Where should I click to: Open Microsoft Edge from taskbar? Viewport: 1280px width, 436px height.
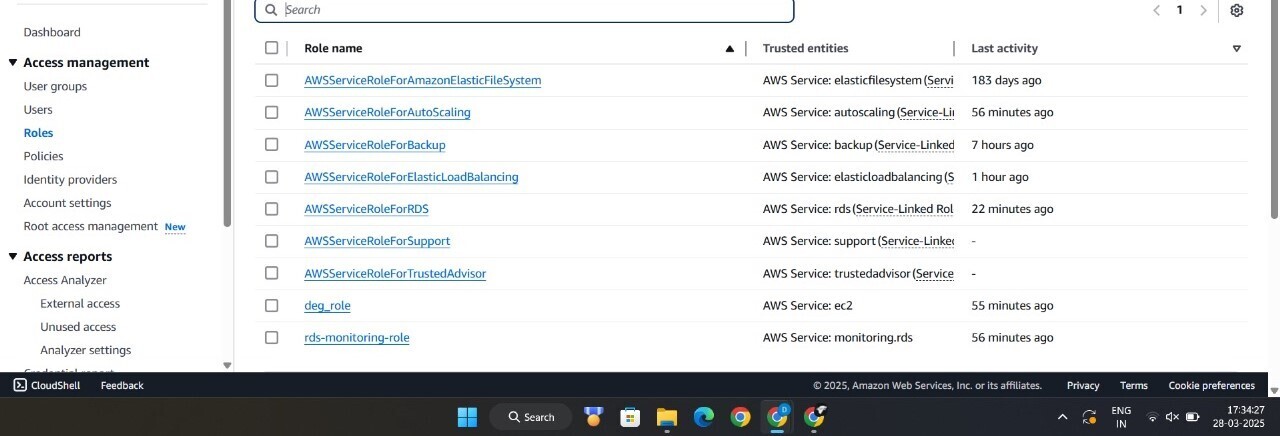[704, 417]
